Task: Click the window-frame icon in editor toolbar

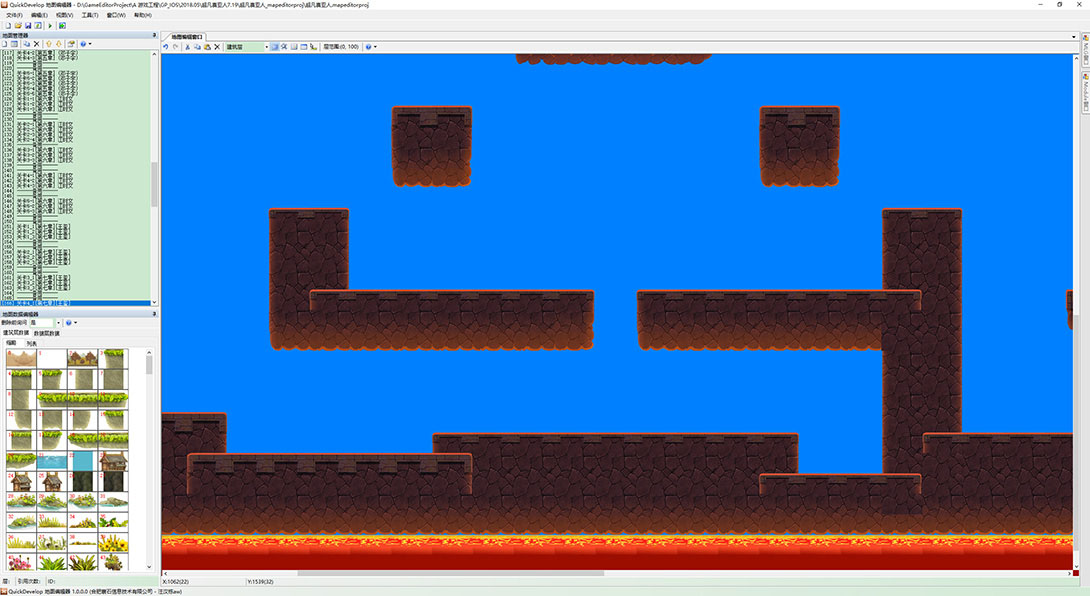Action: click(304, 47)
